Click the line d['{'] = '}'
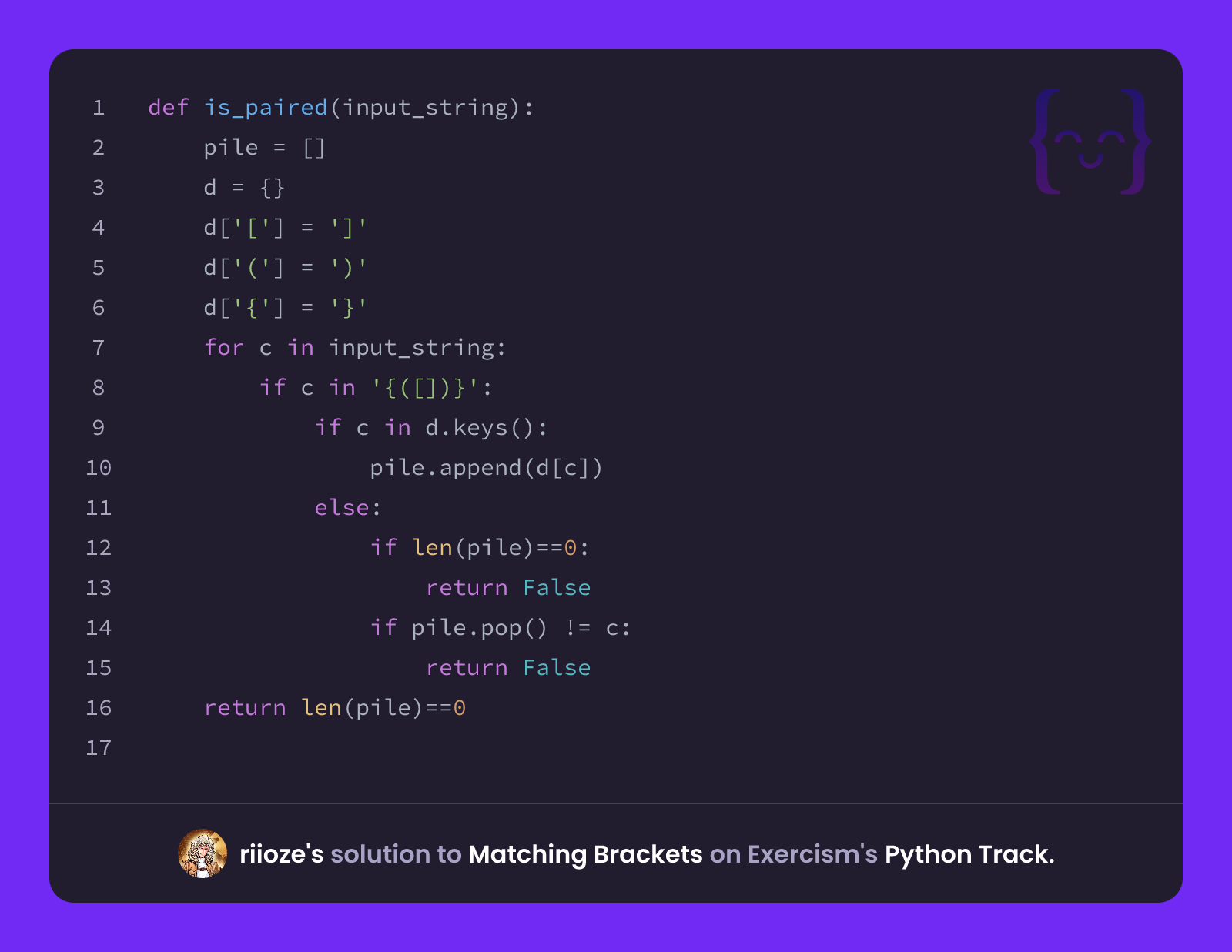The image size is (1232, 952). click(x=286, y=308)
